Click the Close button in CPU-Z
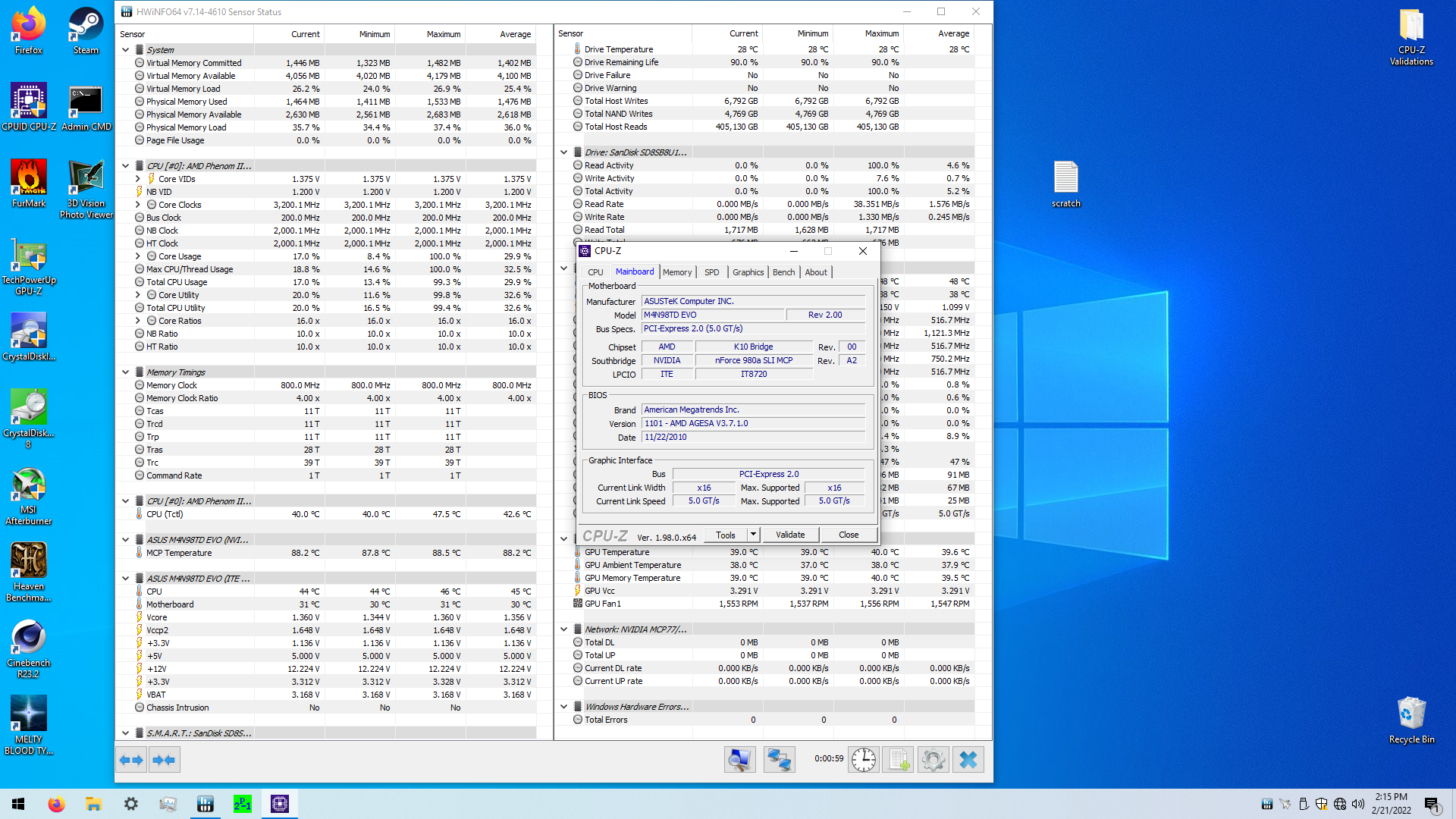Viewport: 1456px width, 819px height. coord(849,535)
